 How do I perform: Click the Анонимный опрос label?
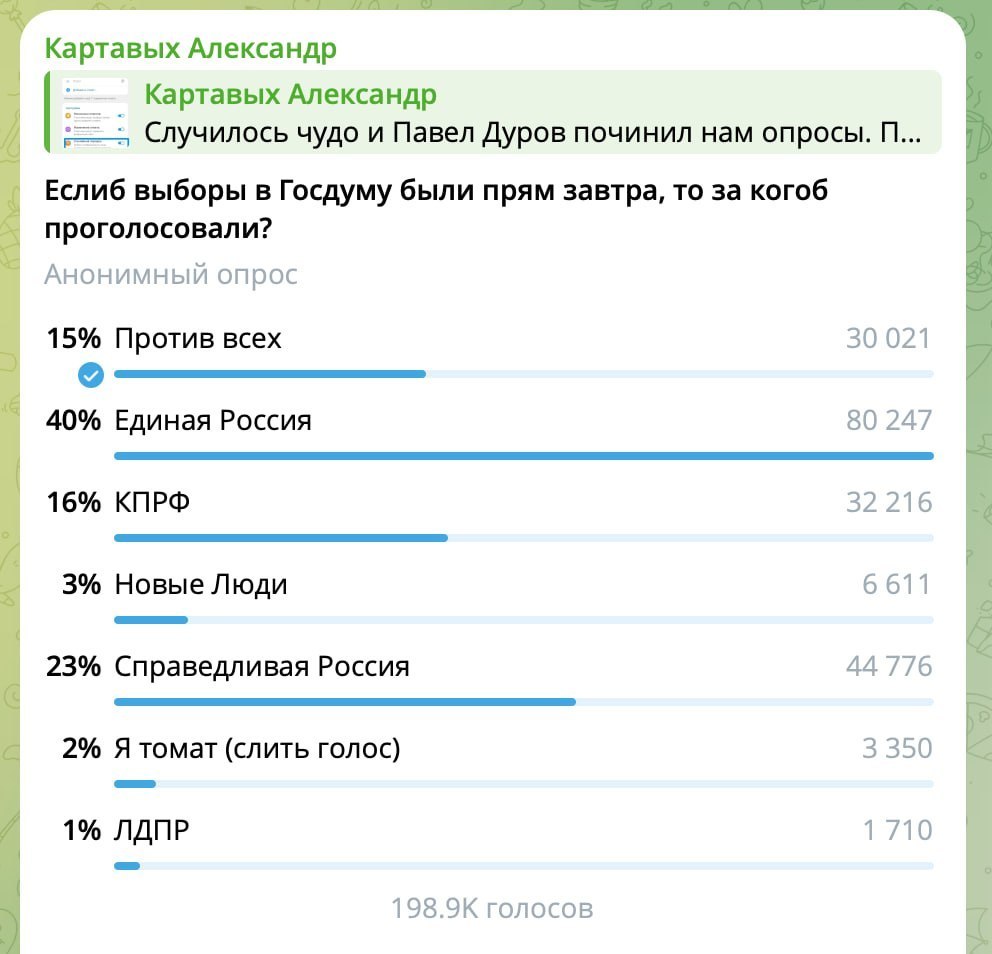click(x=171, y=275)
